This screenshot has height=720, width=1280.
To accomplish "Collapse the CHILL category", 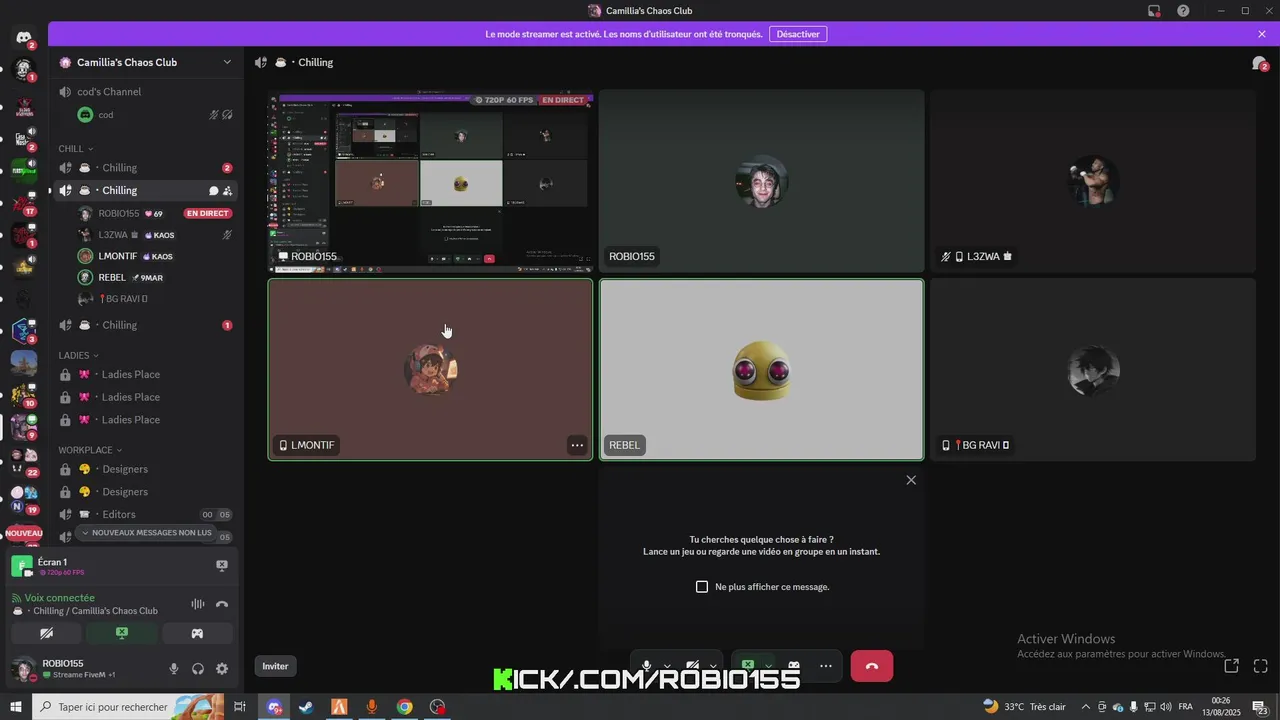I will click(75, 149).
